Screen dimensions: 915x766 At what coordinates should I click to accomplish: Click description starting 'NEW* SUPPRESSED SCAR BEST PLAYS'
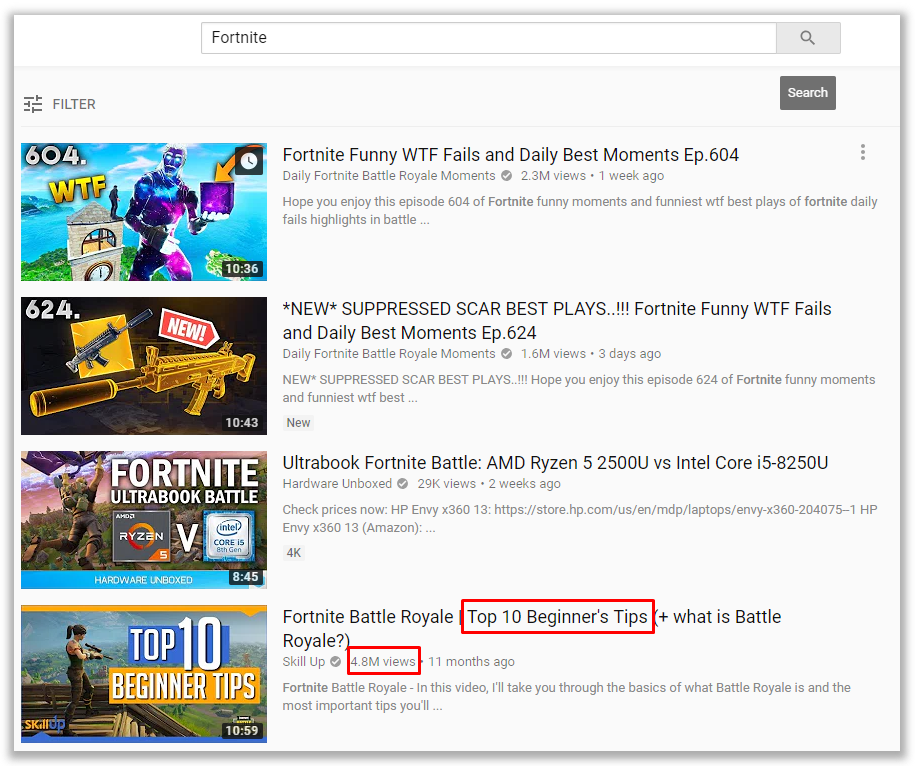coord(579,389)
